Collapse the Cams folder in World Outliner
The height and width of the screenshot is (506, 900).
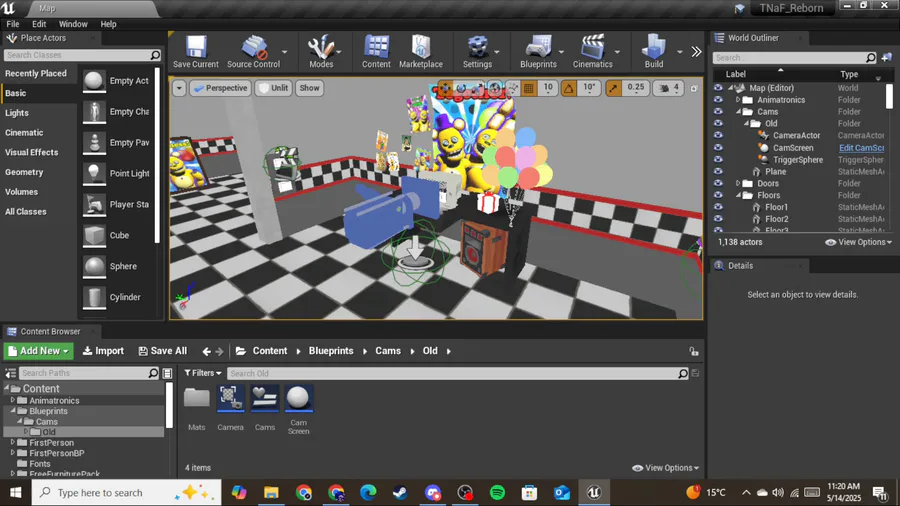coord(738,112)
